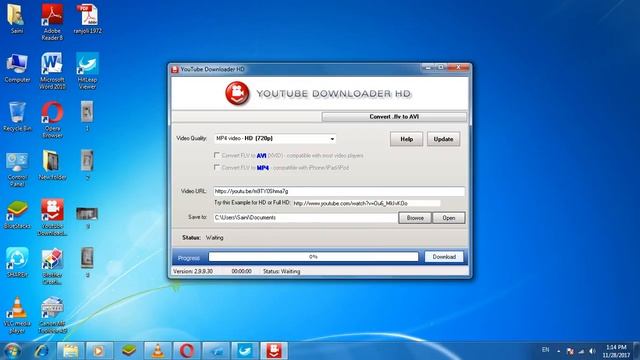Launch VLC media player desktop shortcut

[x=17, y=315]
